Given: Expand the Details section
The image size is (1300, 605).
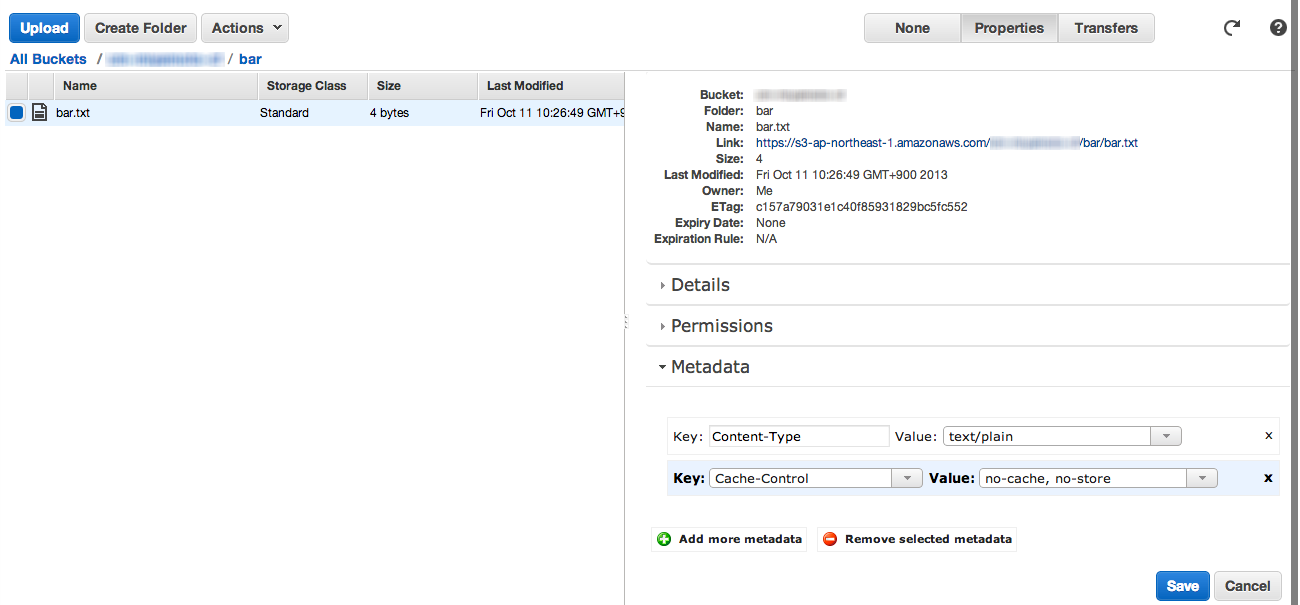Looking at the screenshot, I should point(700,285).
